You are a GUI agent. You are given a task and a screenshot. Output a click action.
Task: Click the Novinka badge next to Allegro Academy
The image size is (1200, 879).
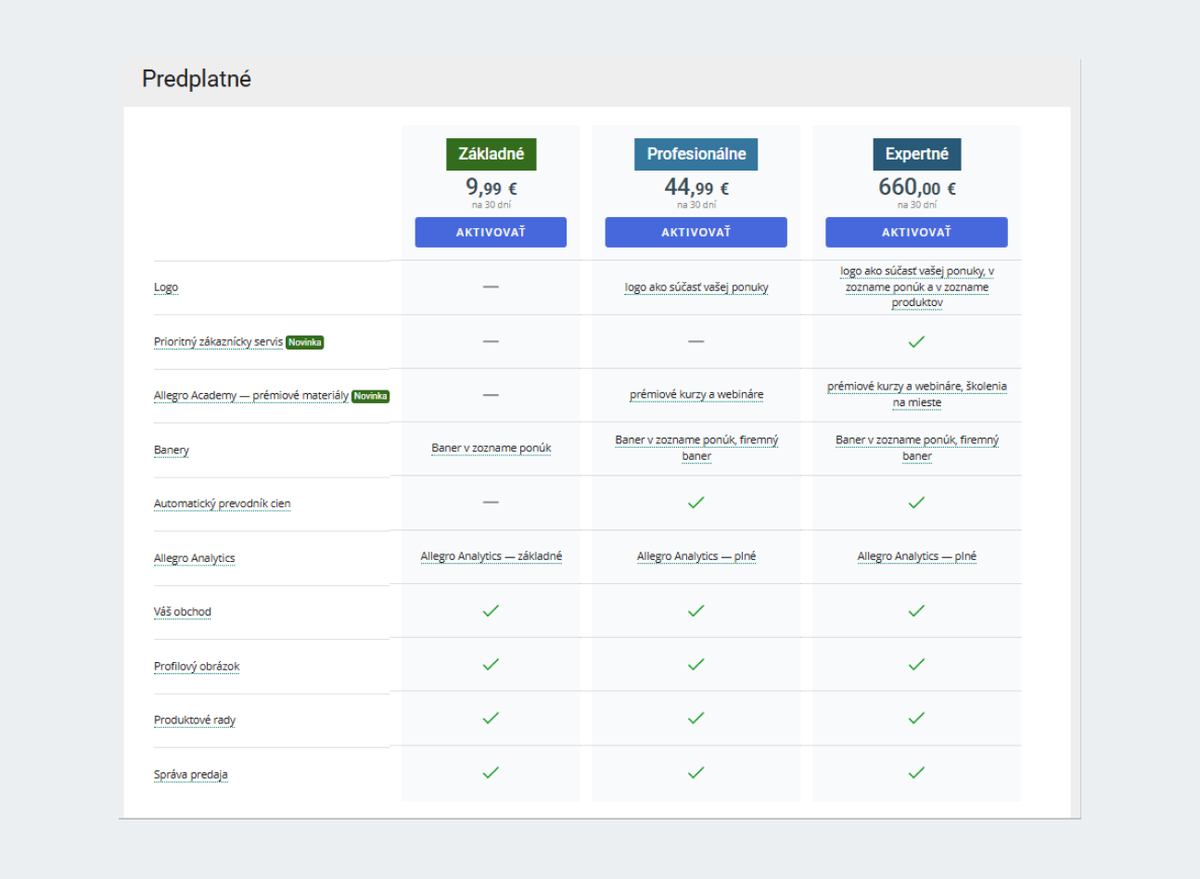(x=370, y=396)
